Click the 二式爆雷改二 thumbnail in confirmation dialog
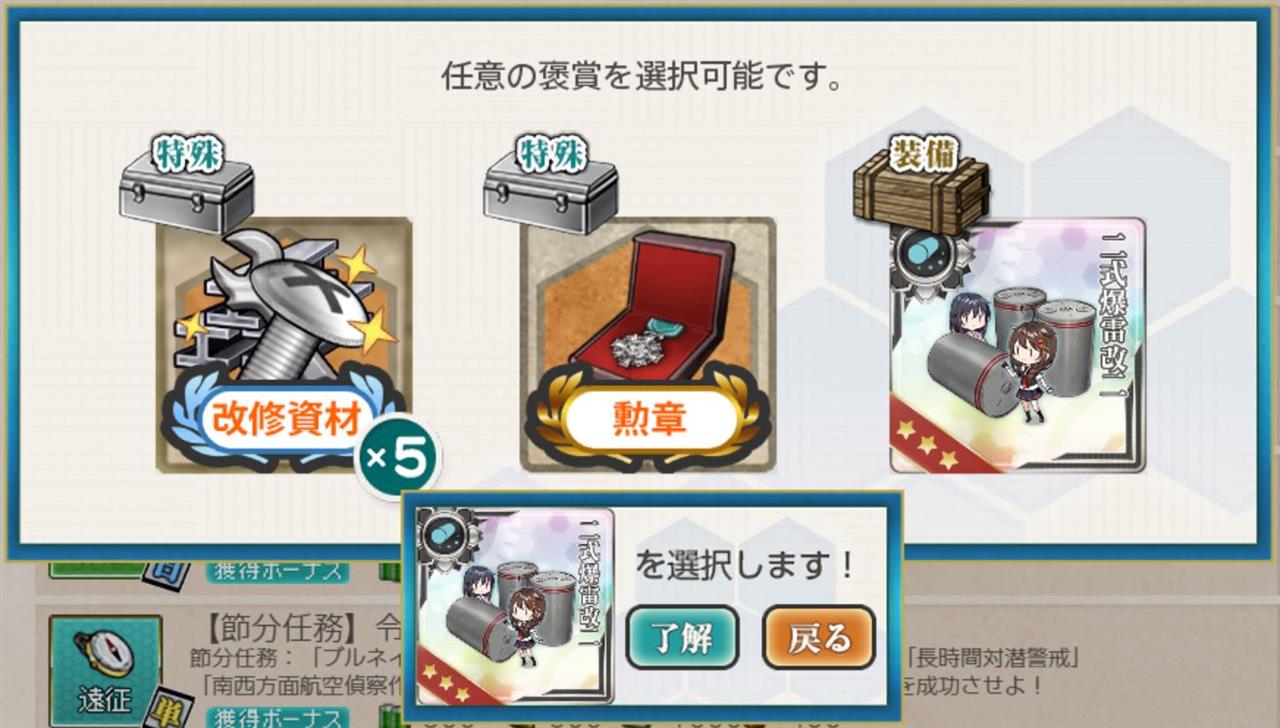Viewport: 1280px width, 728px height. coord(515,606)
